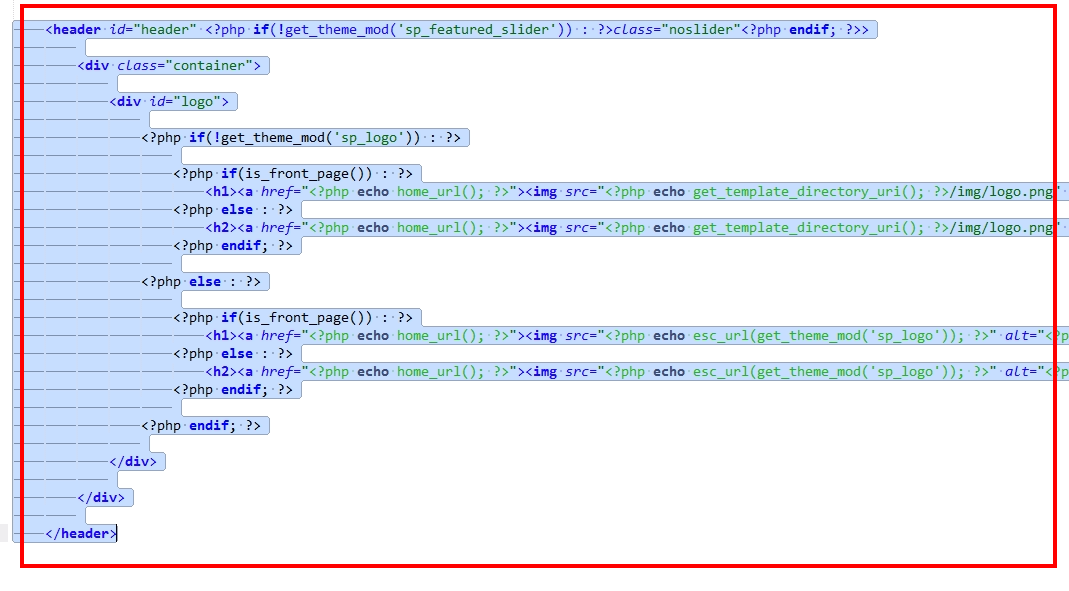
Task: Click the h2 line containing esc_url(get_theme_mod('sp_logo'))
Action: click(635, 372)
